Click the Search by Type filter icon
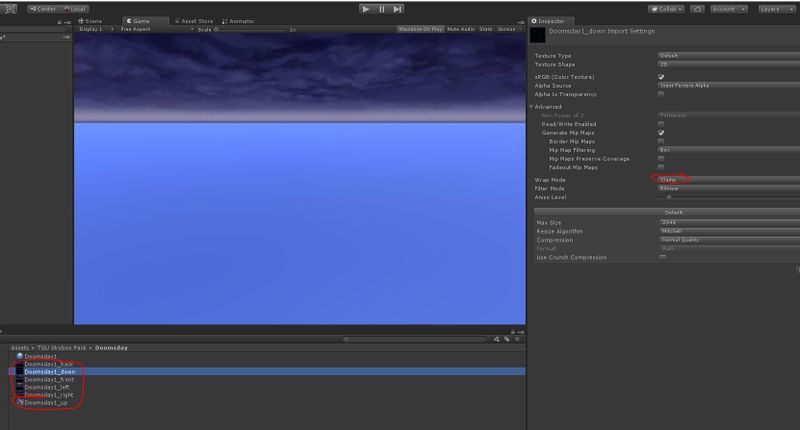Image resolution: width=800 pixels, height=430 pixels. click(x=496, y=339)
